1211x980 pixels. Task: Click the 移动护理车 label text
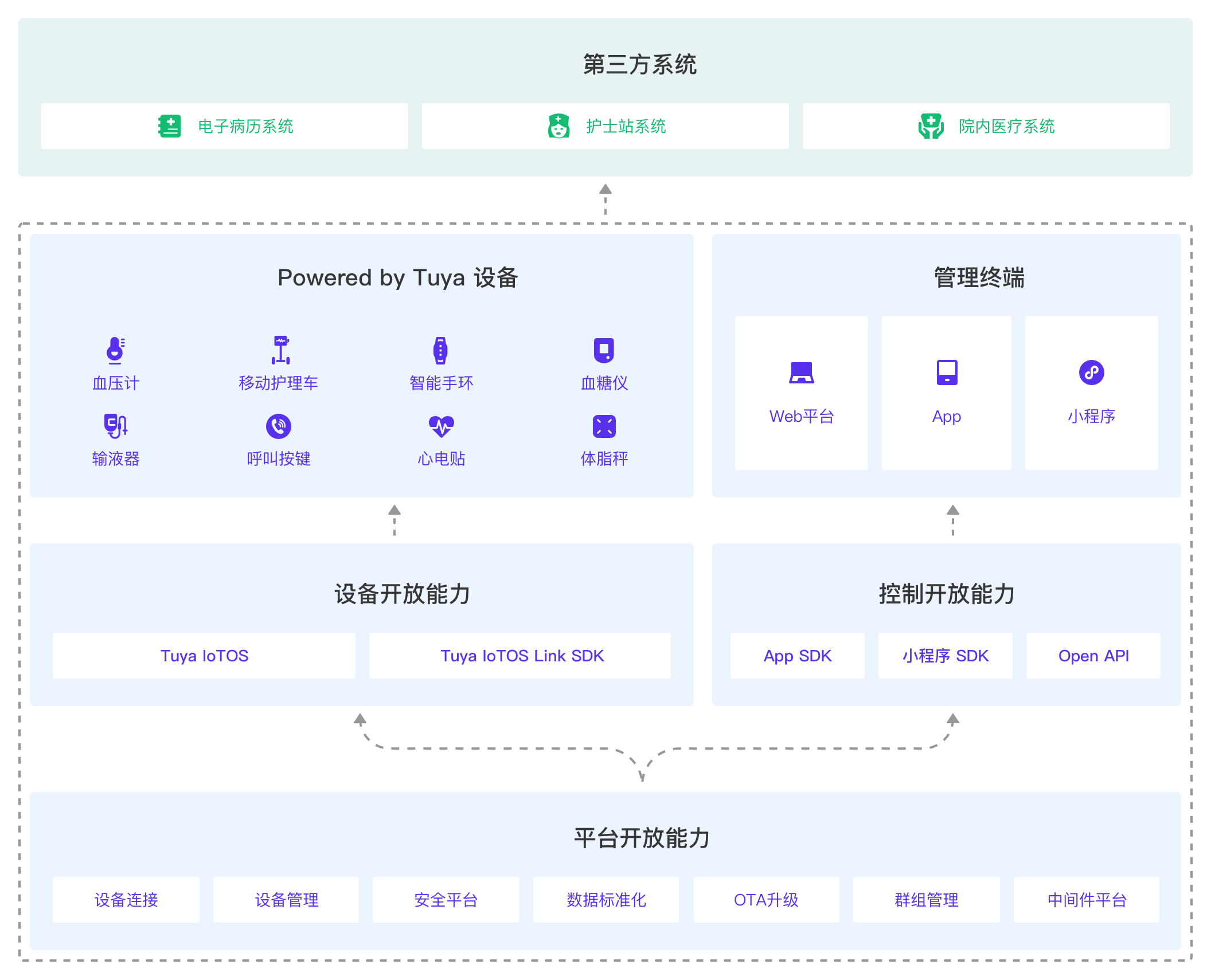pos(279,383)
